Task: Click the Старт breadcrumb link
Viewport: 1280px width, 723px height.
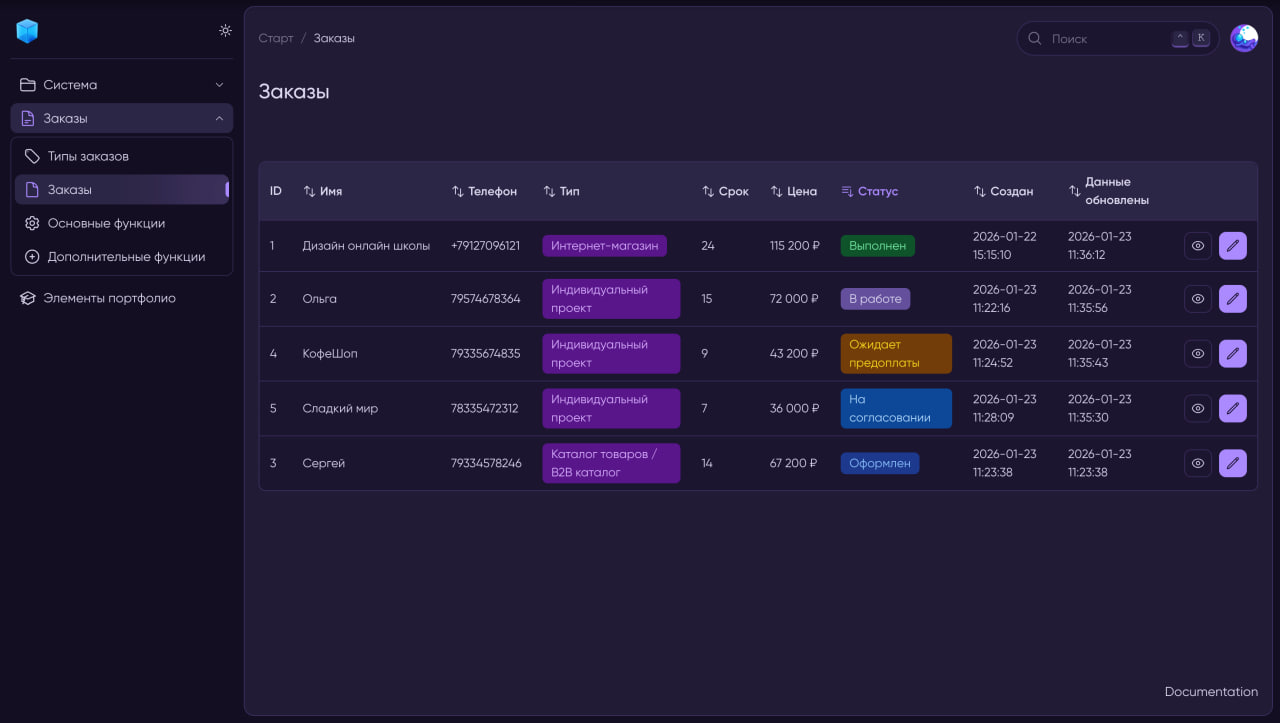Action: coord(275,38)
